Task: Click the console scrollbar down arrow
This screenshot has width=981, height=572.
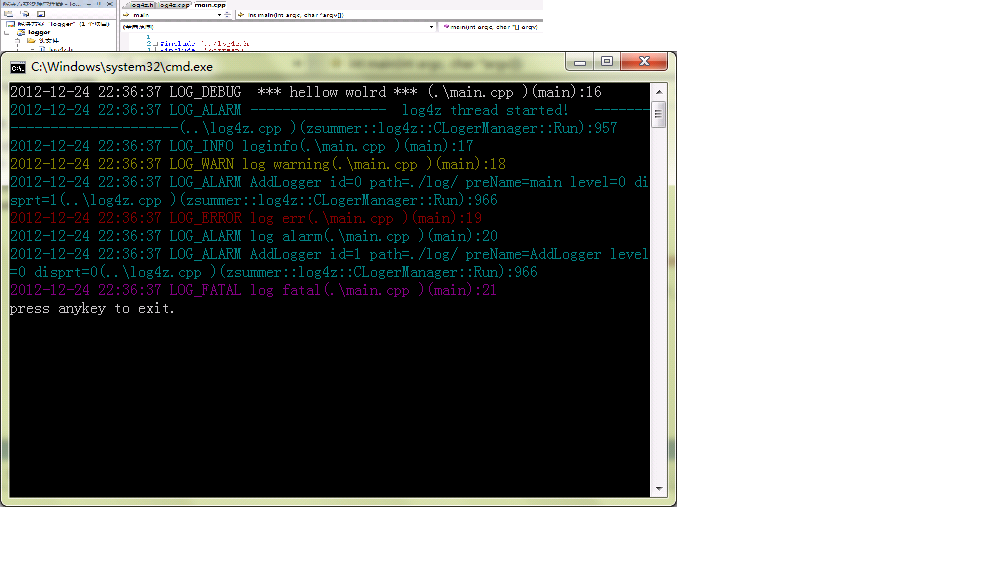Action: [x=659, y=489]
